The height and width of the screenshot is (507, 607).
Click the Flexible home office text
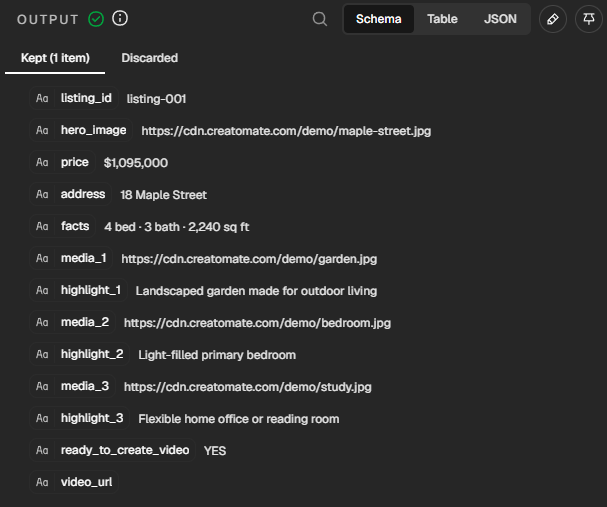tap(239, 419)
